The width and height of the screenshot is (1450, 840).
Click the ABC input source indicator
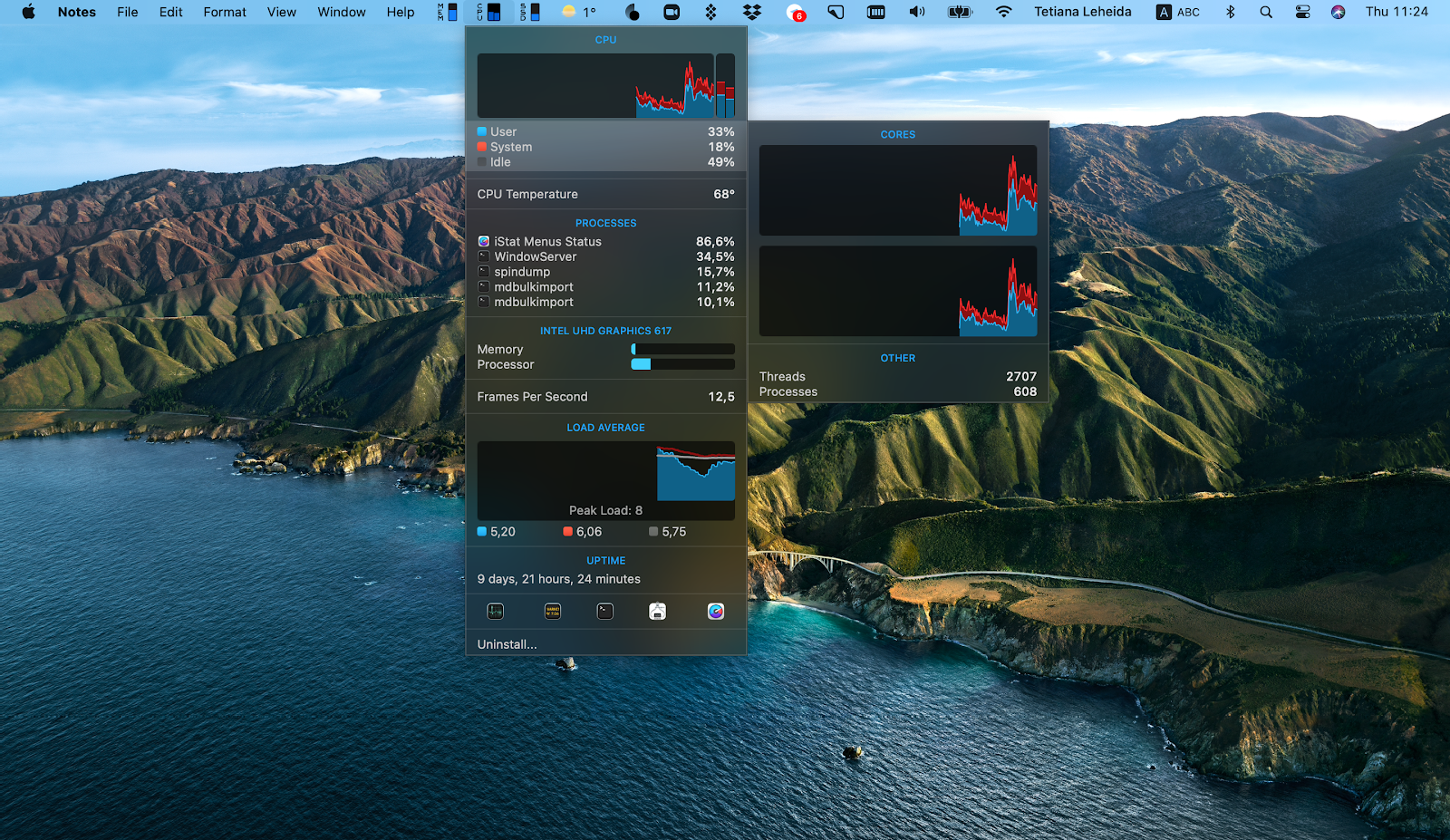pos(1178,12)
